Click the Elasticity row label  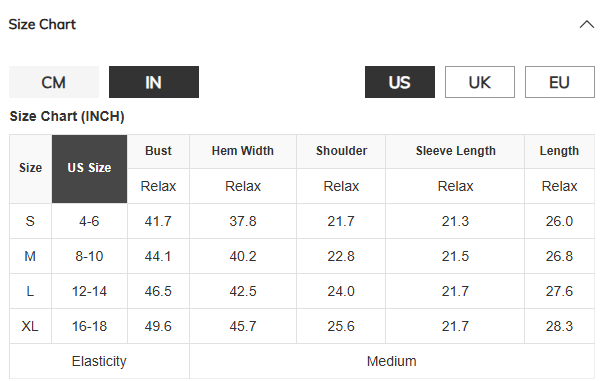click(99, 361)
